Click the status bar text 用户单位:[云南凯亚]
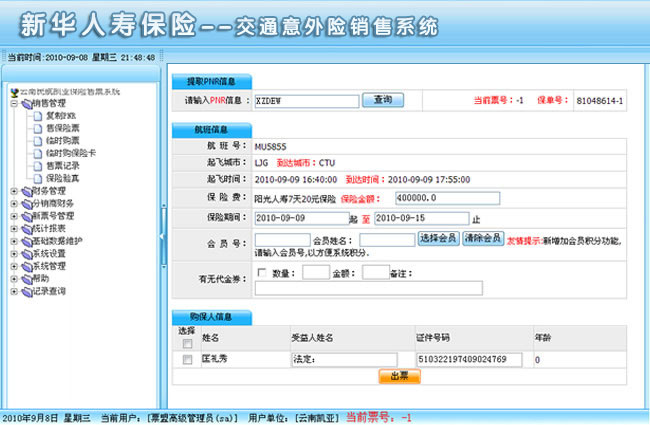This screenshot has width=650, height=425. tap(293, 418)
